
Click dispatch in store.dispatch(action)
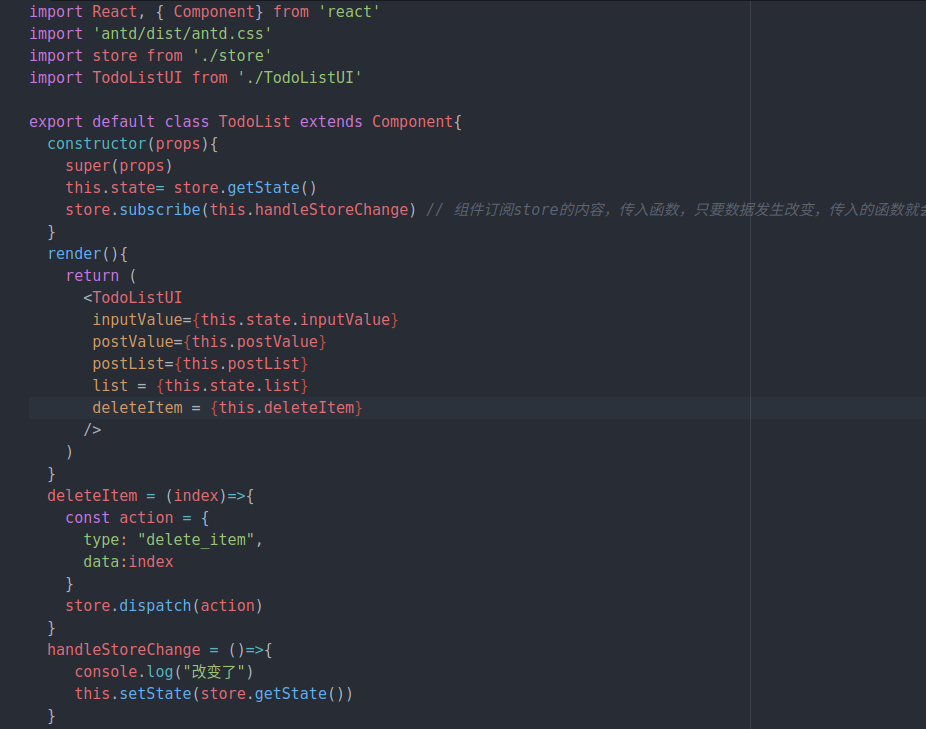[x=155, y=606]
